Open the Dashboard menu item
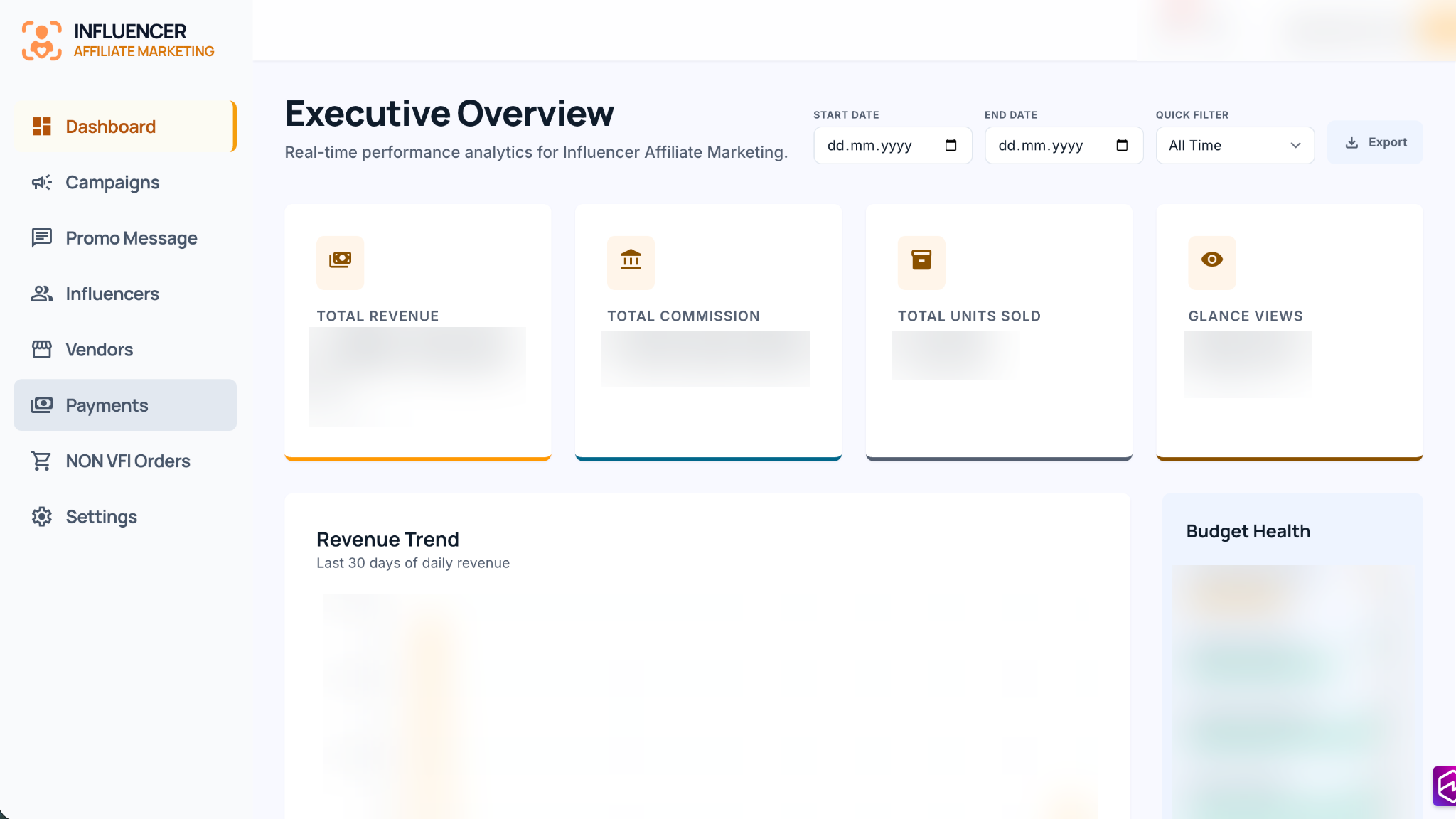Image resolution: width=1456 pixels, height=819 pixels. coord(125,127)
